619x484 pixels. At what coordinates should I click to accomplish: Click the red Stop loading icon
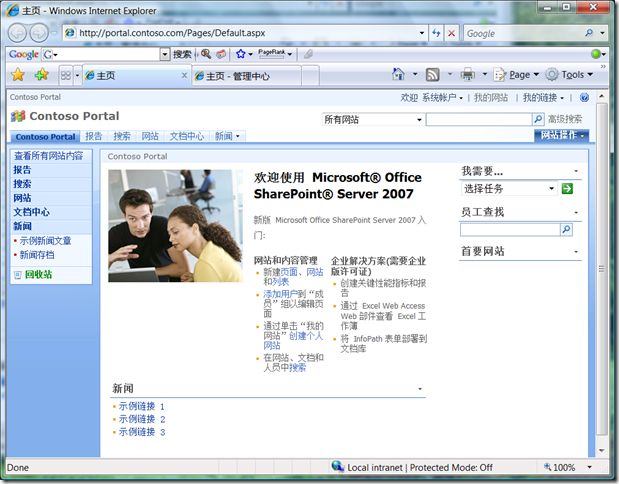[452, 33]
